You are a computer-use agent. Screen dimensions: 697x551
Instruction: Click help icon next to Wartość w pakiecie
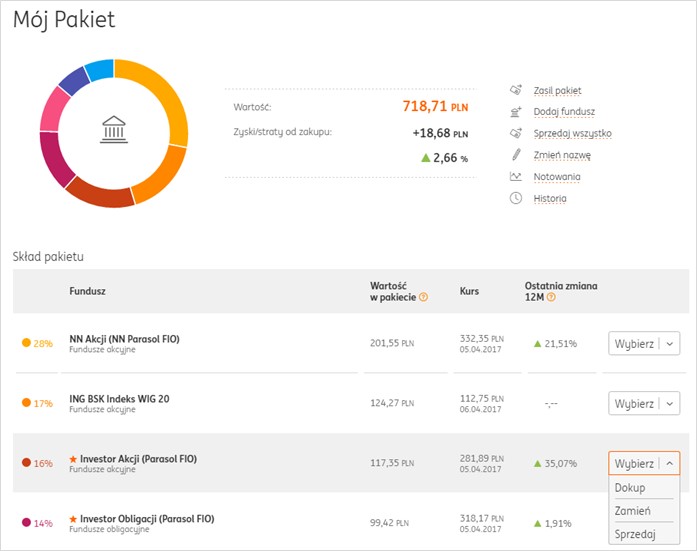point(424,297)
